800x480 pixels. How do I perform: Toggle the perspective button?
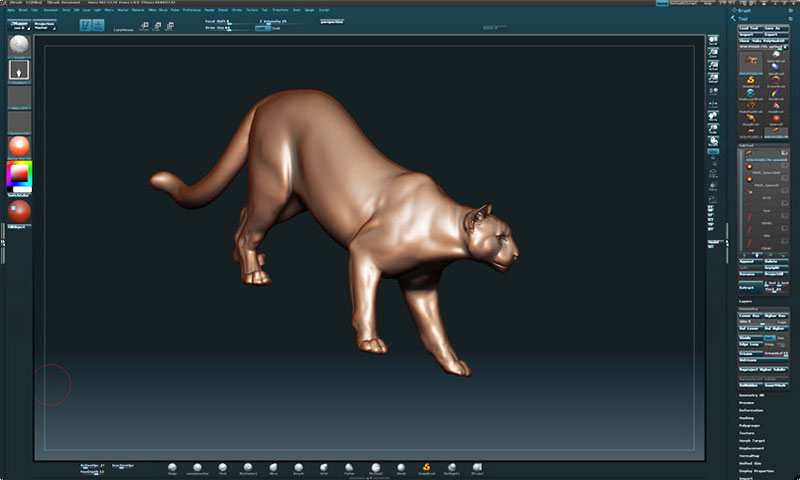click(x=332, y=22)
